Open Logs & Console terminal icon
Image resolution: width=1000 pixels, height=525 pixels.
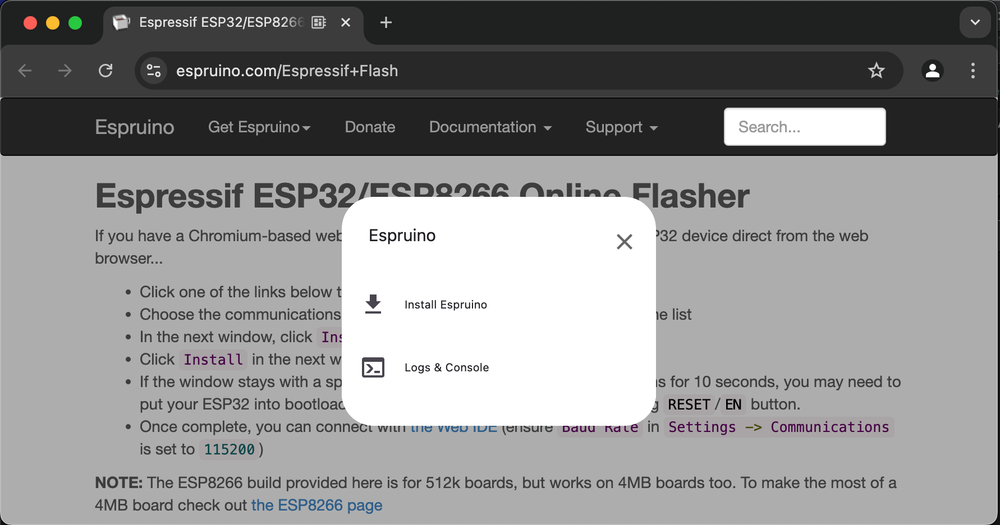point(373,367)
